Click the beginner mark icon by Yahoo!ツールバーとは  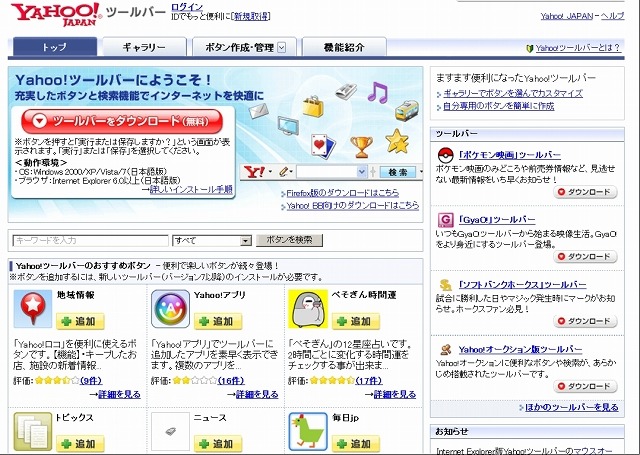coord(530,49)
